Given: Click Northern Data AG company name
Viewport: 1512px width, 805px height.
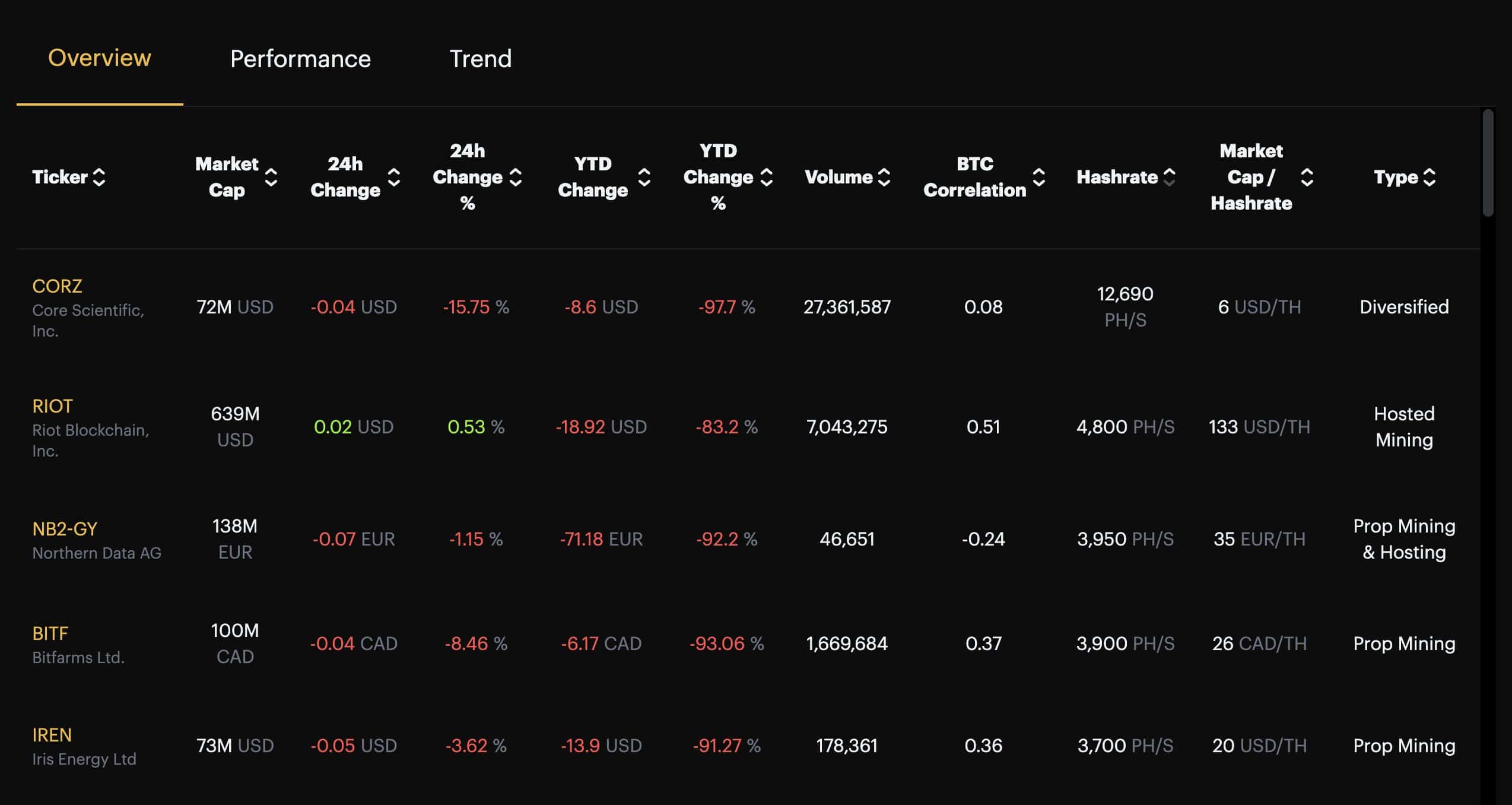Looking at the screenshot, I should [97, 553].
